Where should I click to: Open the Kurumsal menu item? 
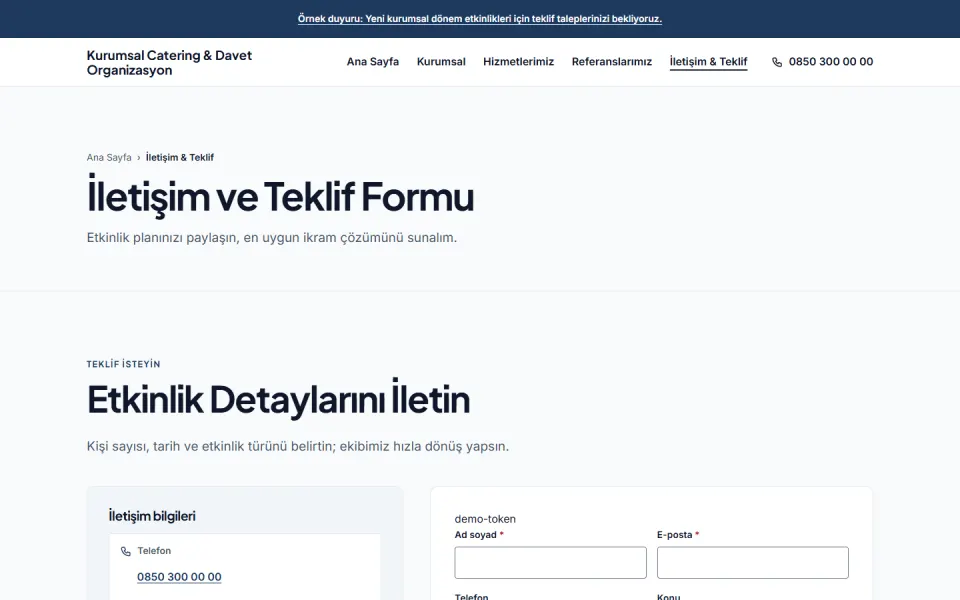441,61
